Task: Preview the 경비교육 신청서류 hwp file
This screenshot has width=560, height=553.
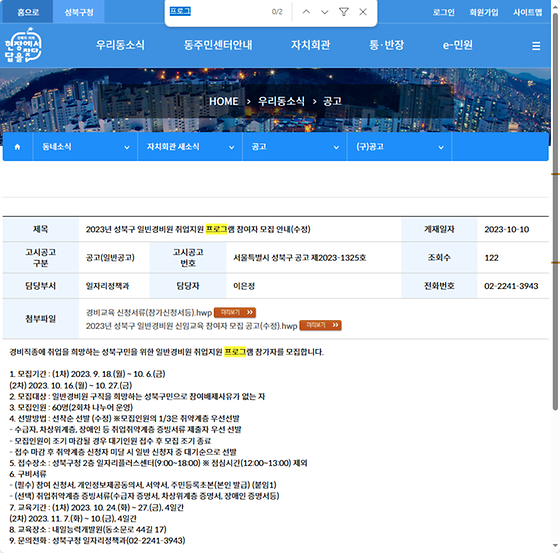Action: coord(235,313)
